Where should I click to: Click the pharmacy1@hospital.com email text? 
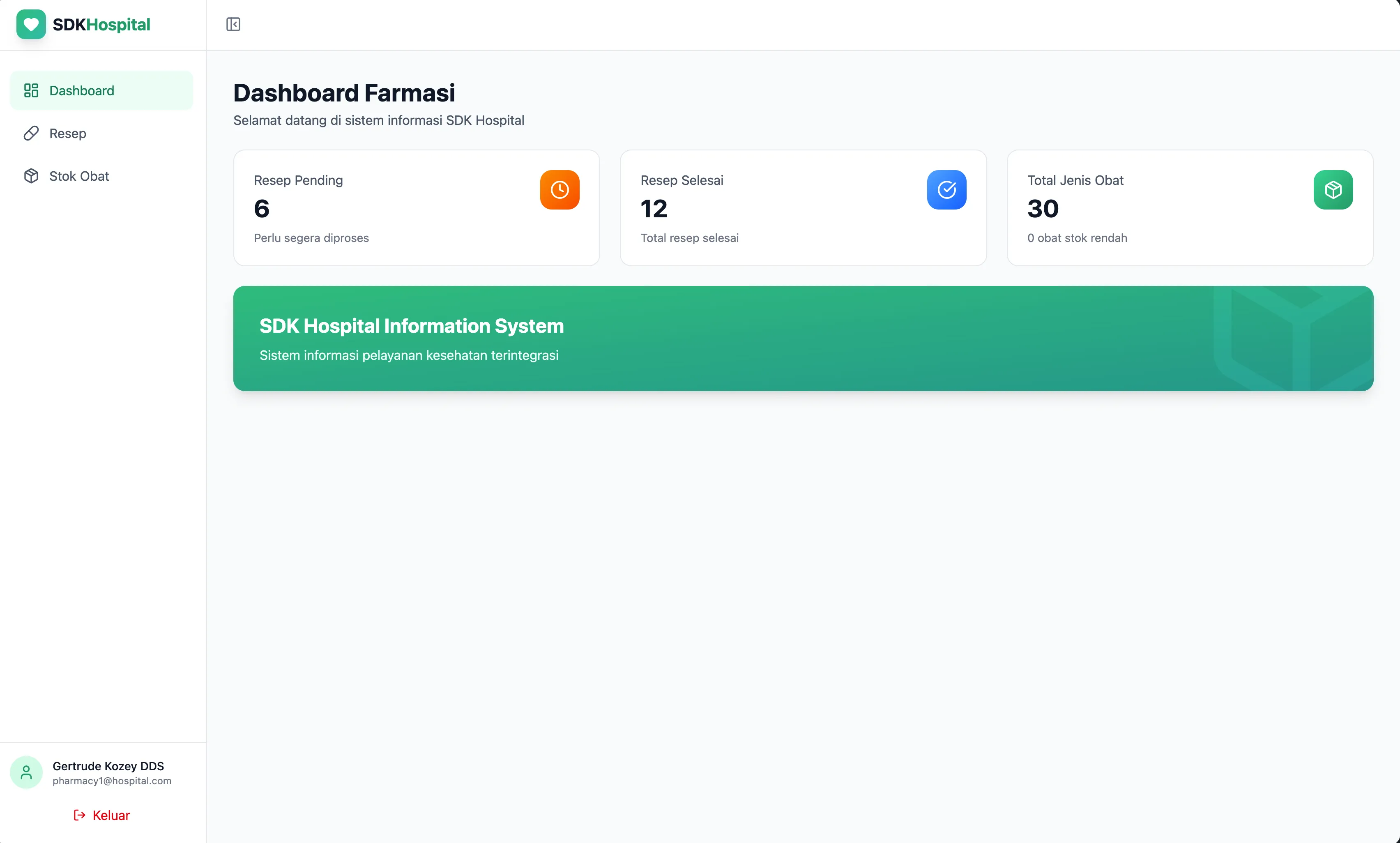click(x=111, y=781)
